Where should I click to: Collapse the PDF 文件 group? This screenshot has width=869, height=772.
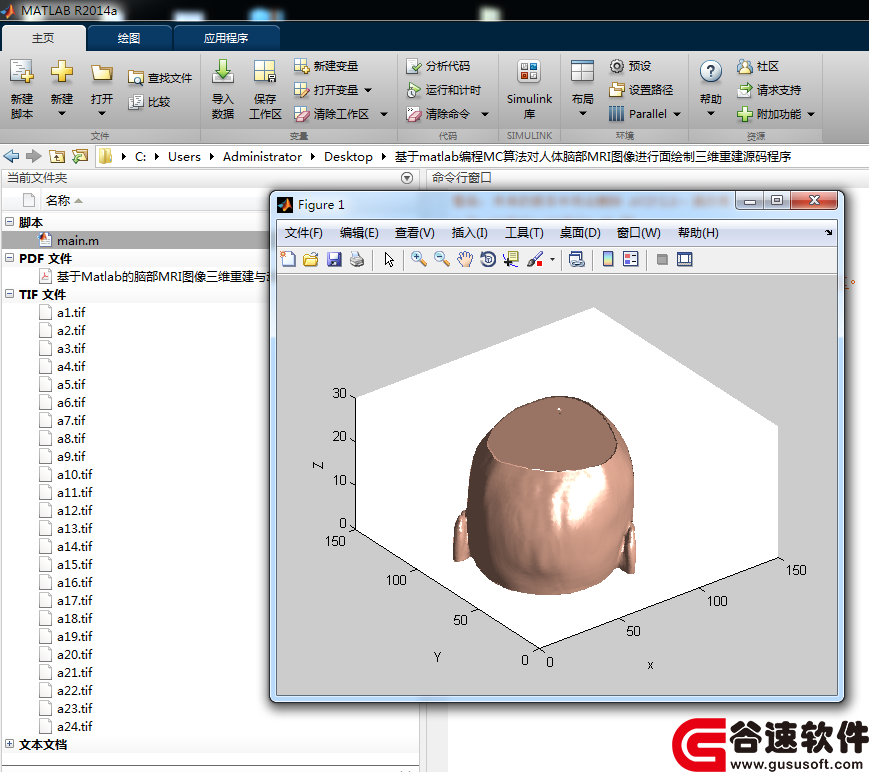point(9,258)
